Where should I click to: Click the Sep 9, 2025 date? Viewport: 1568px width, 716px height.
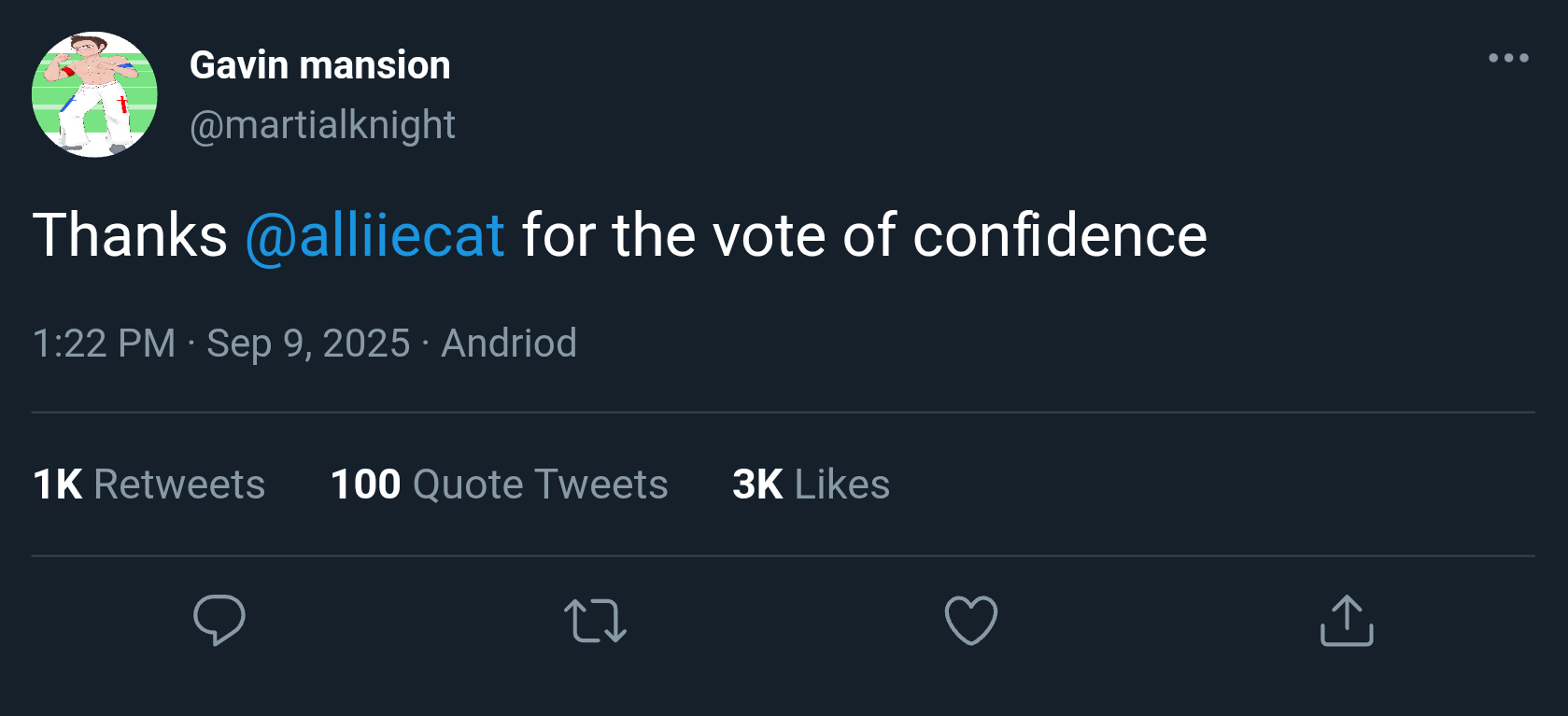[308, 344]
